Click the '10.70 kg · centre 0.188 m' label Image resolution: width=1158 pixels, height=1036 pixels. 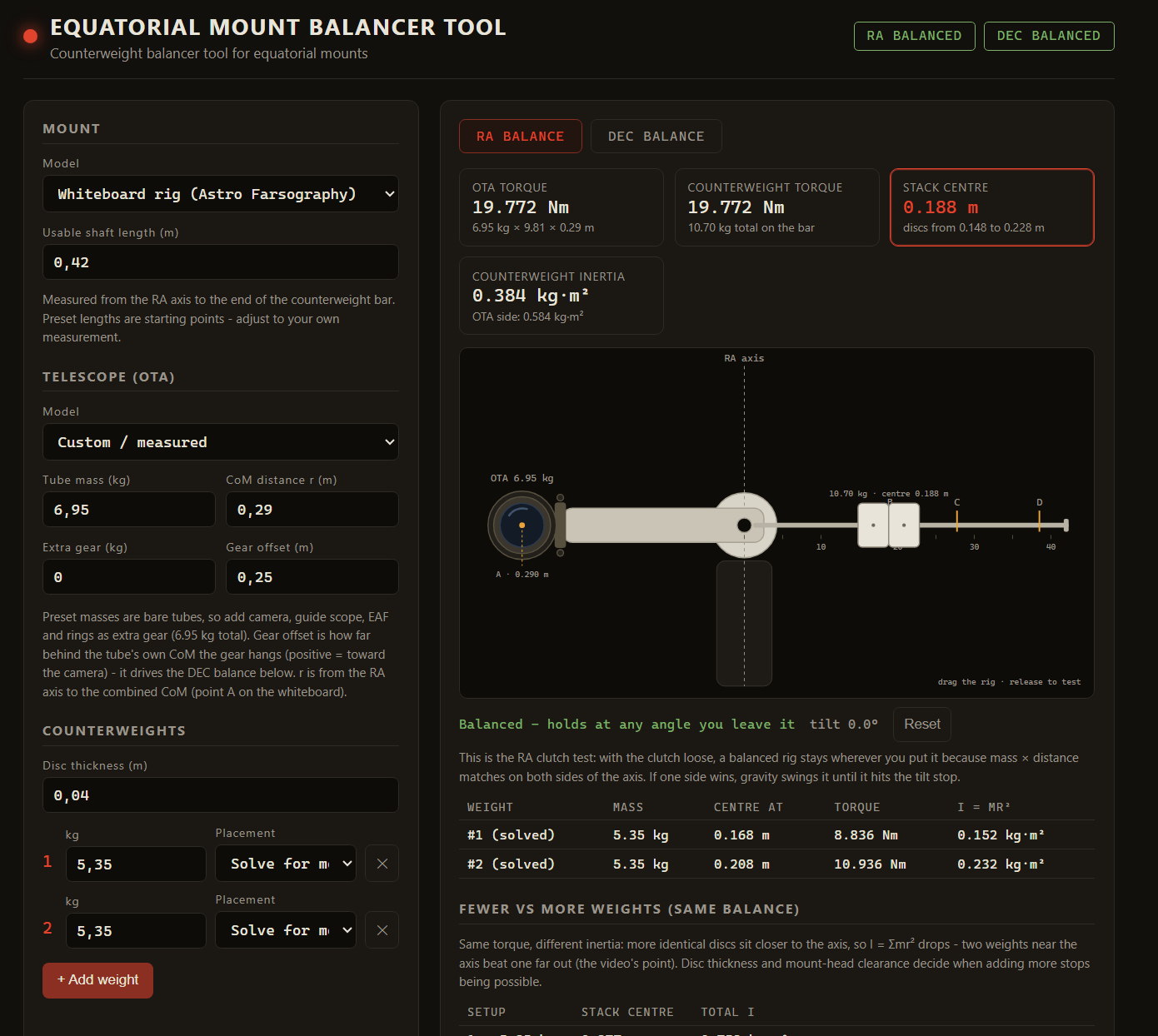point(888,494)
